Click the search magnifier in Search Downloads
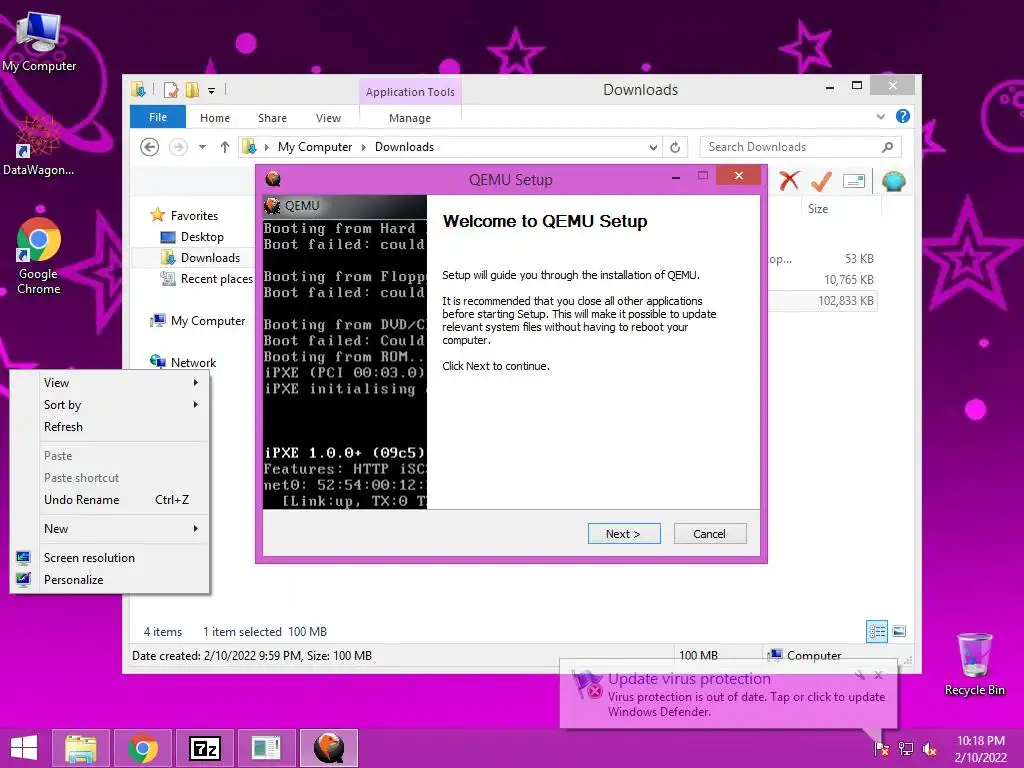 [887, 147]
